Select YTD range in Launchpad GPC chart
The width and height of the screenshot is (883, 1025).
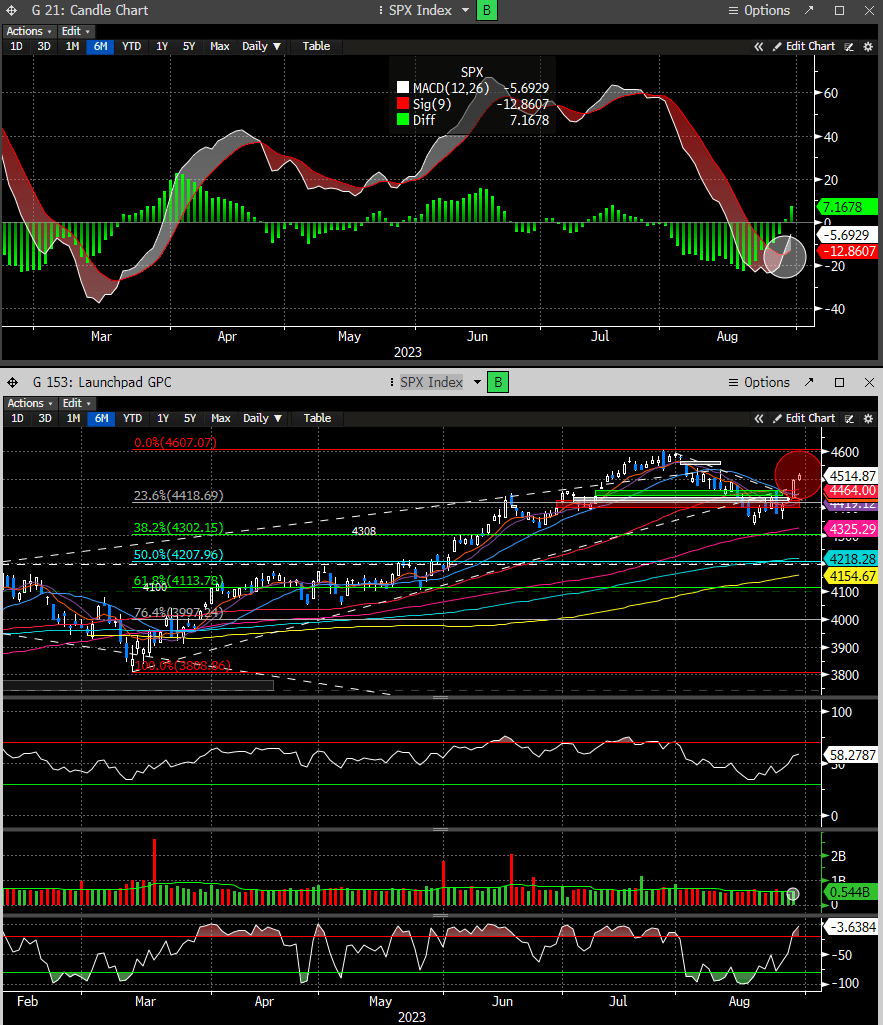click(x=133, y=418)
